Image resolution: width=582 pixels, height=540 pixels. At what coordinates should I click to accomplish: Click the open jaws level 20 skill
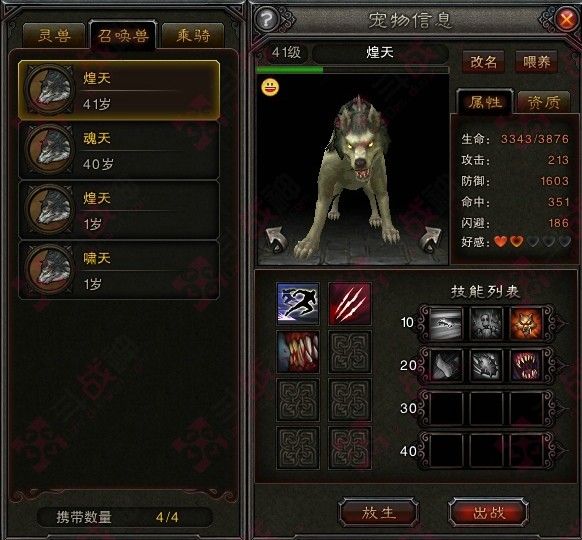coord(526,366)
